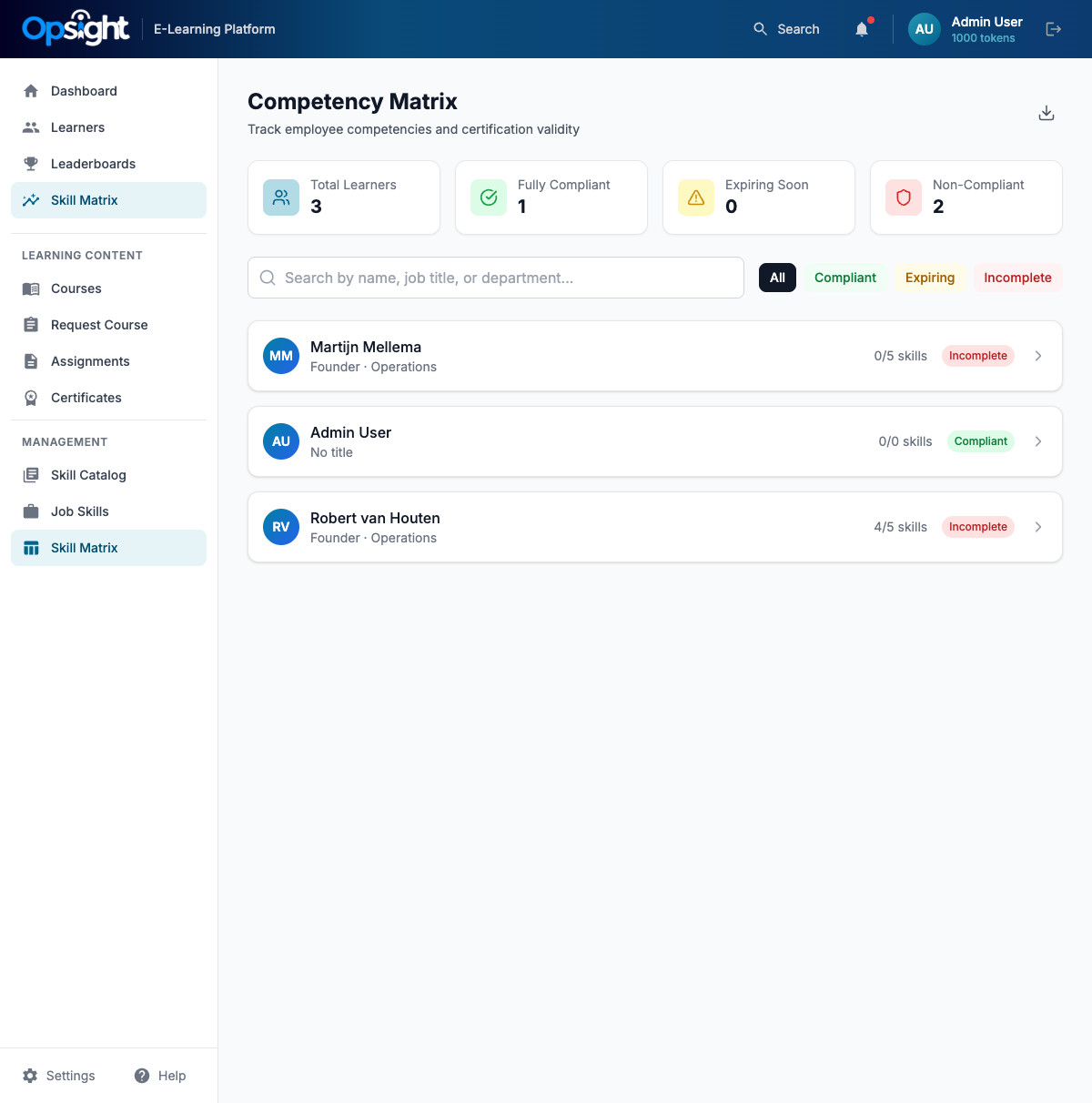Open Skill Catalog under Management
Image resolution: width=1092 pixels, height=1103 pixels.
click(88, 475)
